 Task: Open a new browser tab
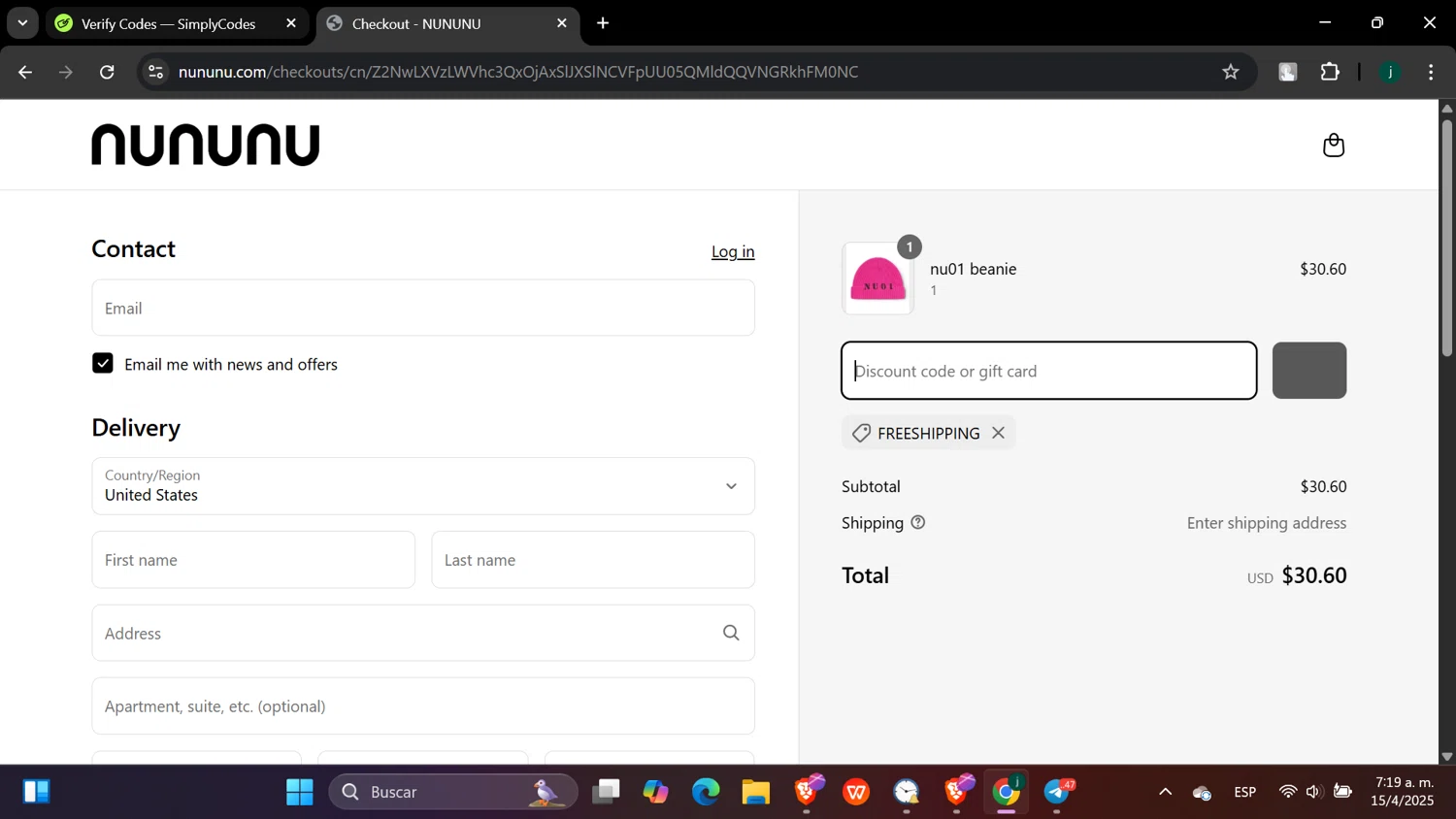603,23
